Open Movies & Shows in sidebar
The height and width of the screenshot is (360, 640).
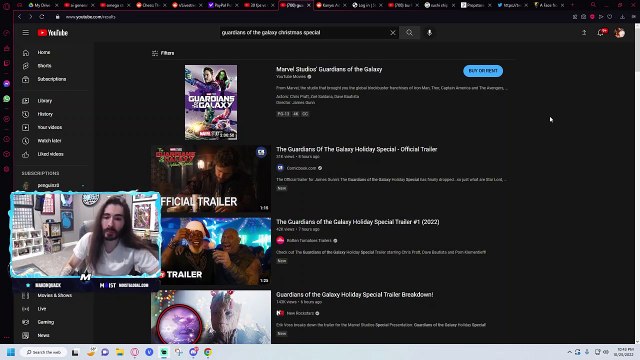pos(54,295)
